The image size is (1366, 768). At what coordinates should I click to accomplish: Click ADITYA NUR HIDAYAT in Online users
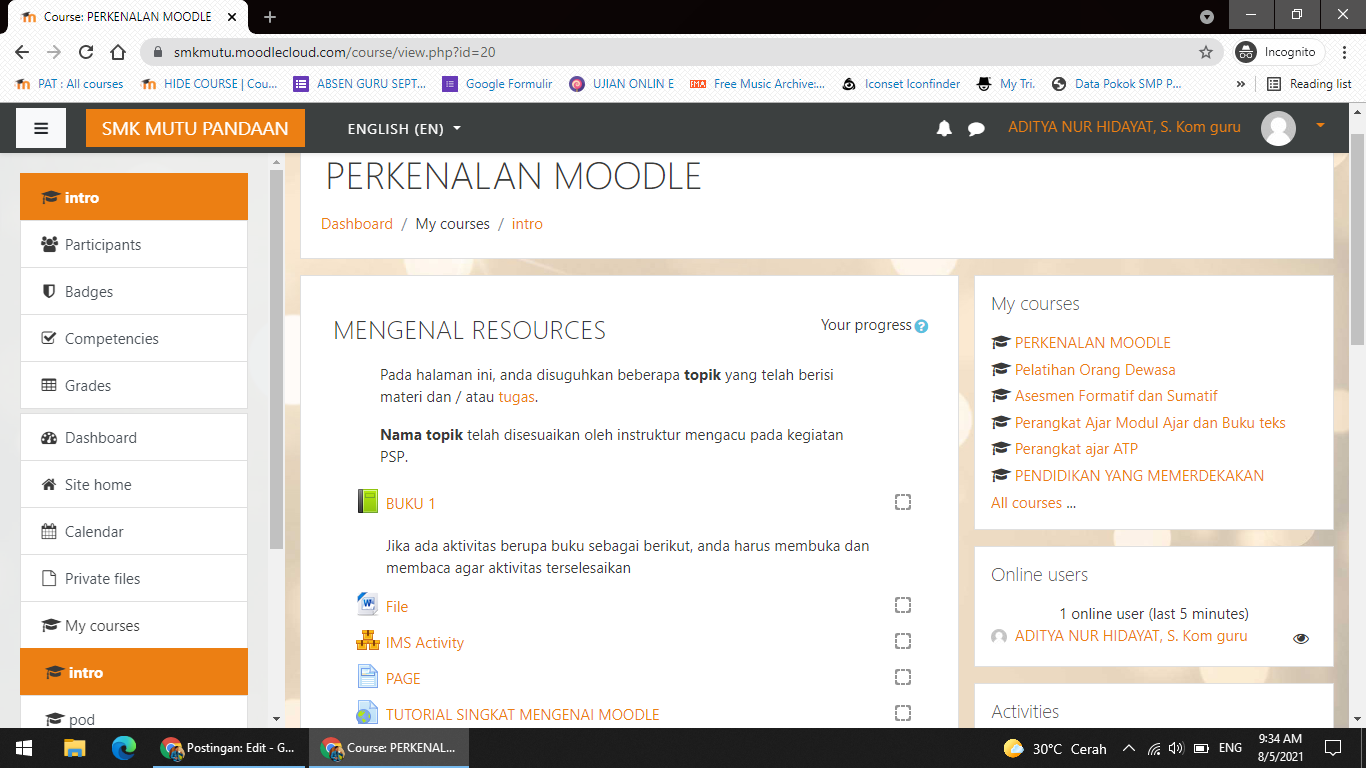(1131, 636)
